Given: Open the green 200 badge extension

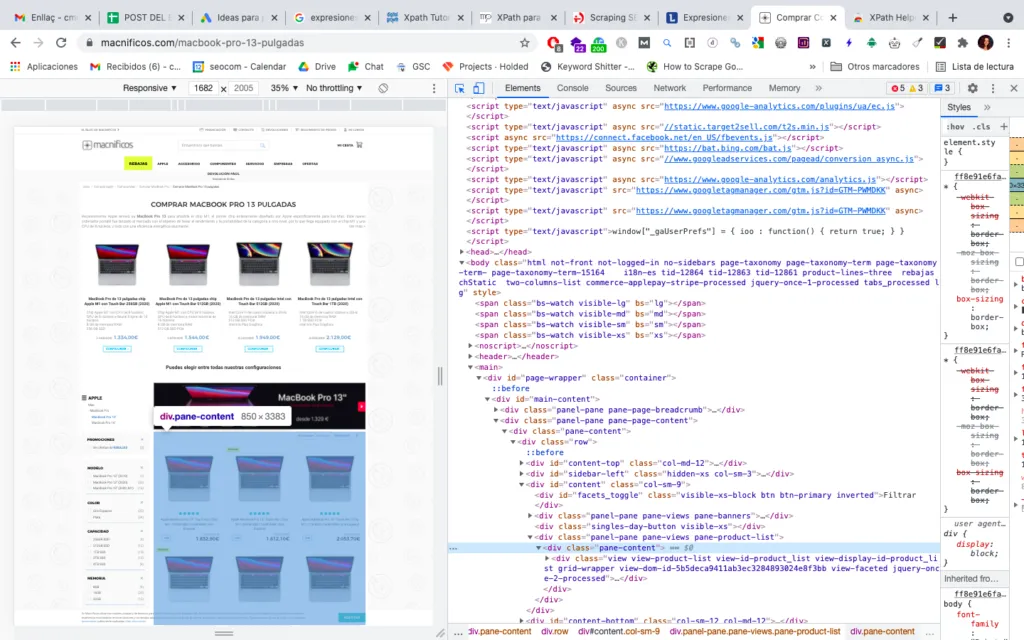Looking at the screenshot, I should click(x=598, y=44).
